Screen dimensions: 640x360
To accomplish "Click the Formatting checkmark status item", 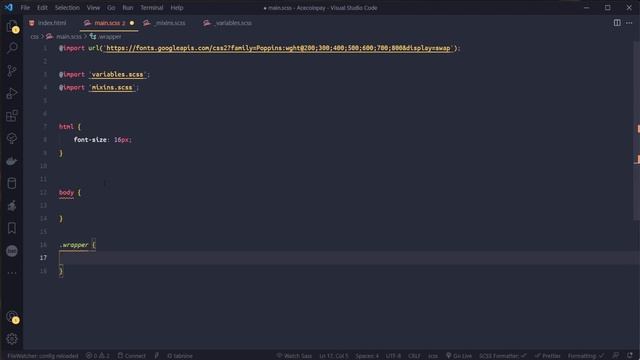I will point(586,356).
